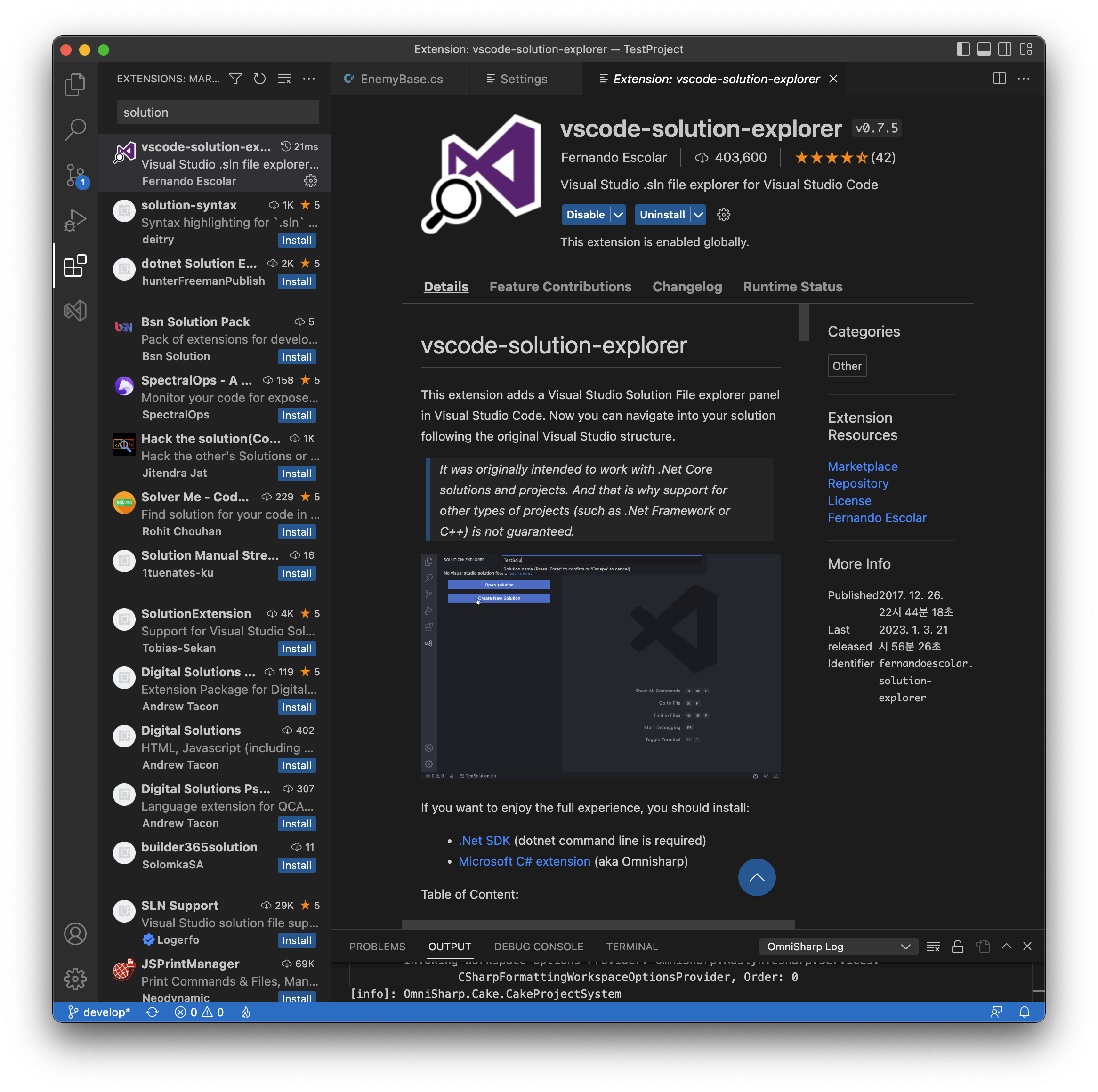Open the Run and Debug view
This screenshot has height=1092, width=1098.
(75, 220)
